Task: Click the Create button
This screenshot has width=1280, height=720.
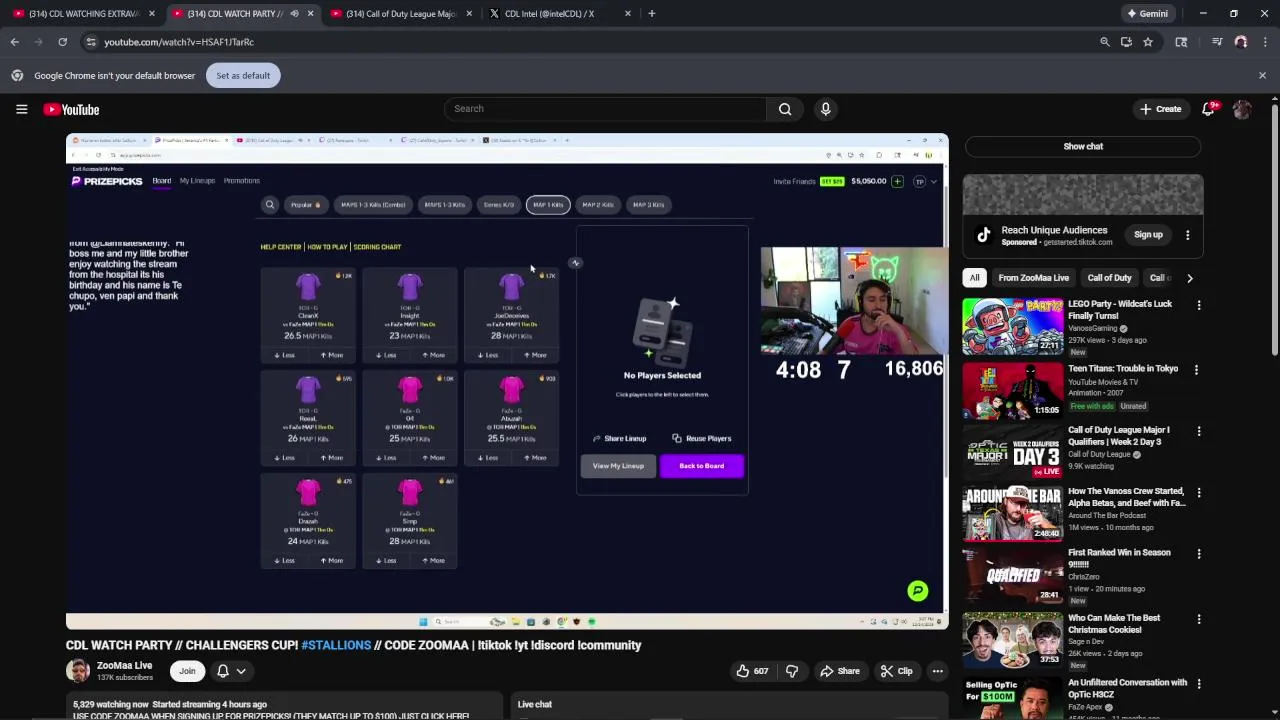Action: click(1160, 109)
